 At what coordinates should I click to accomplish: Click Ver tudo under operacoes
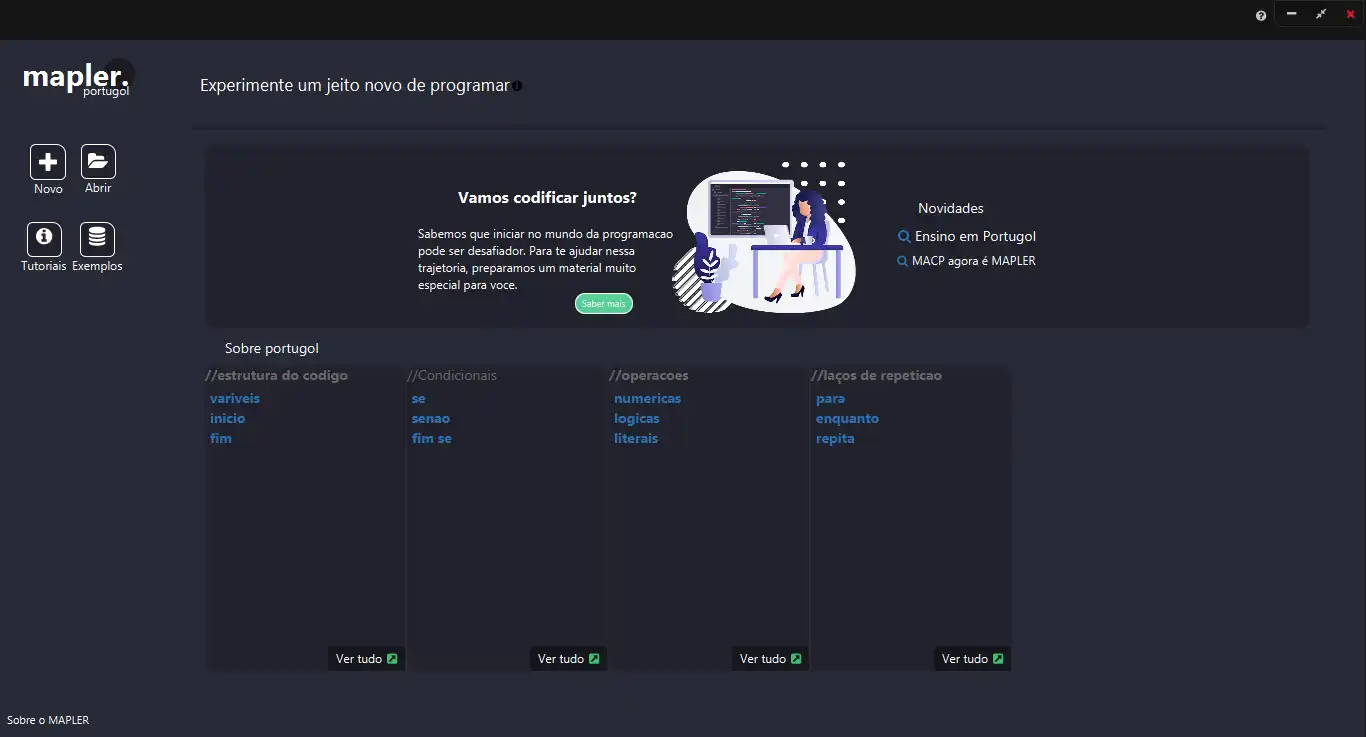770,659
